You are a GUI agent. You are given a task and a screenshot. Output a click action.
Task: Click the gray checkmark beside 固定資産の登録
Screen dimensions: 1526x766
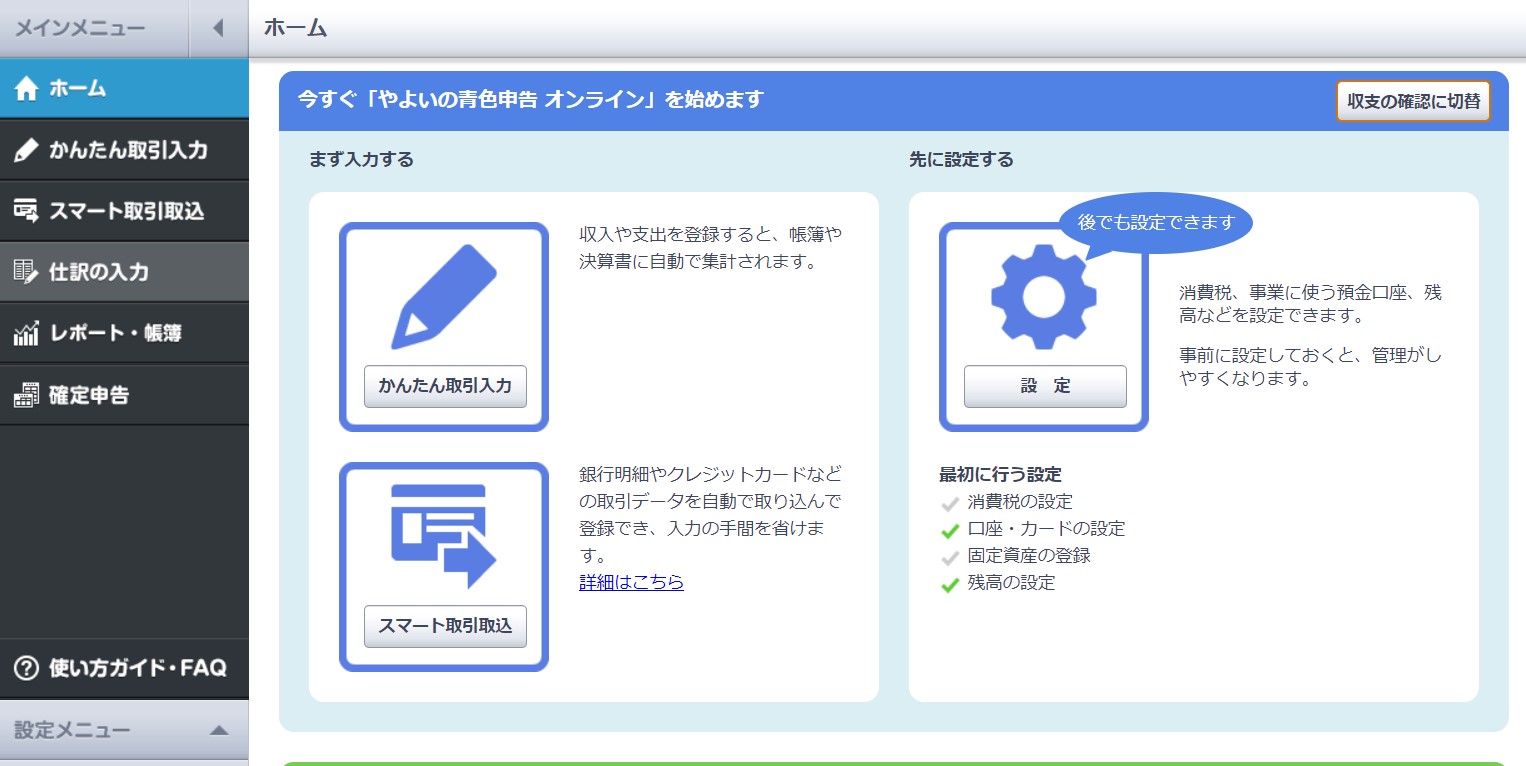(951, 557)
